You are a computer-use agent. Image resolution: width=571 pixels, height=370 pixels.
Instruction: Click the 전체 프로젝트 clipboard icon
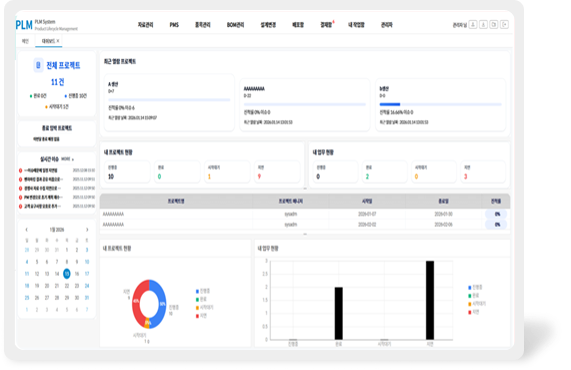coord(38,65)
